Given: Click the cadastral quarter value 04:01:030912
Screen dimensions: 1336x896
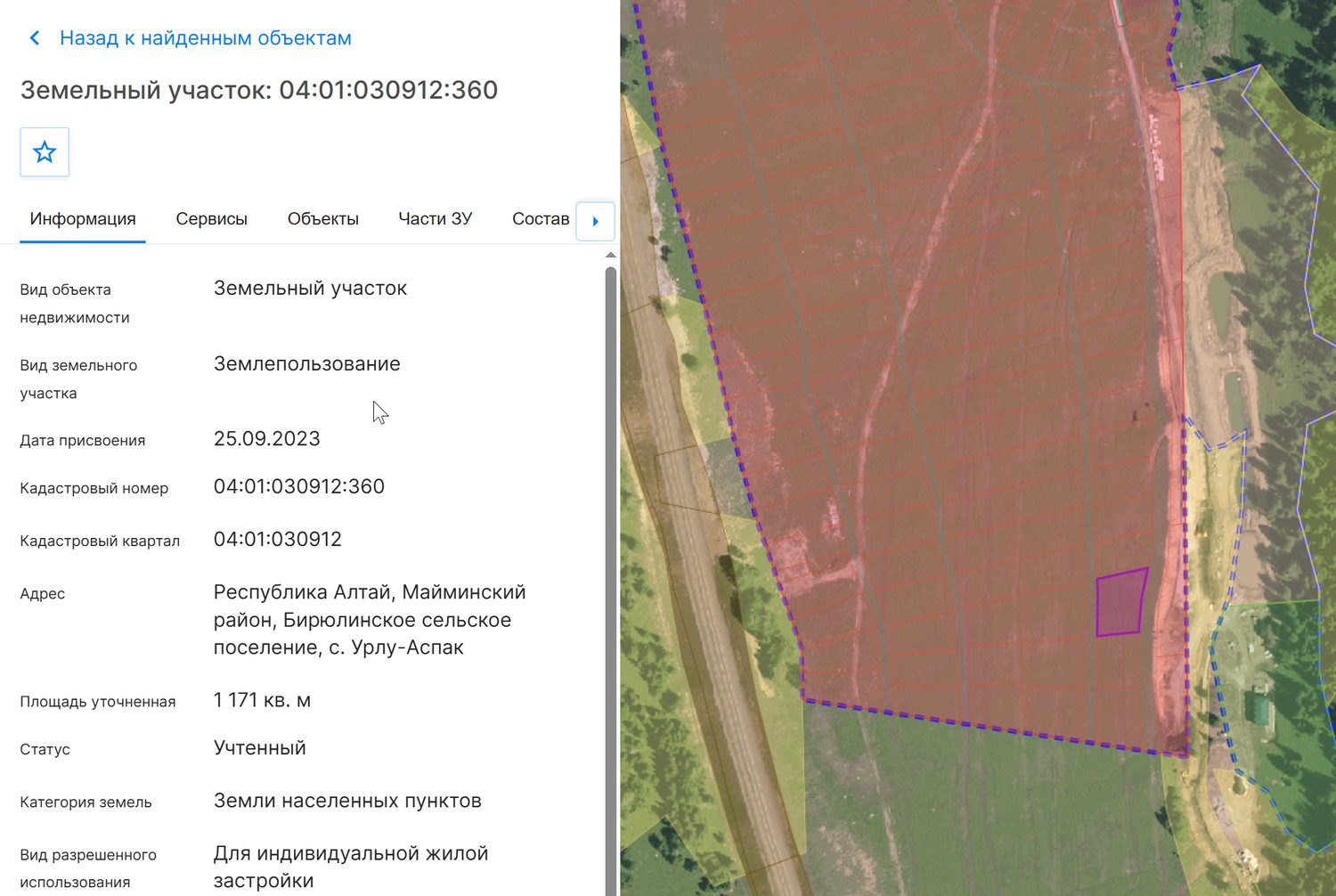Looking at the screenshot, I should 278,539.
